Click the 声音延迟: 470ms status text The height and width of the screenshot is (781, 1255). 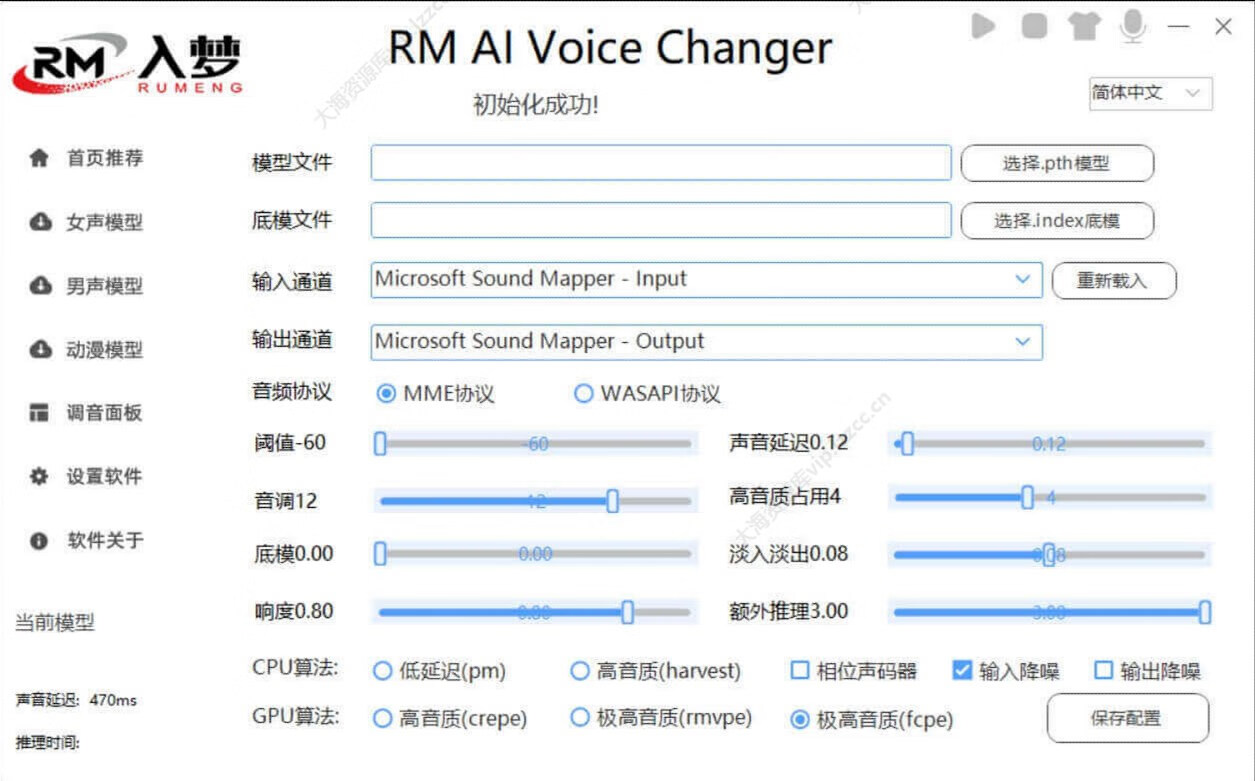tap(76, 701)
